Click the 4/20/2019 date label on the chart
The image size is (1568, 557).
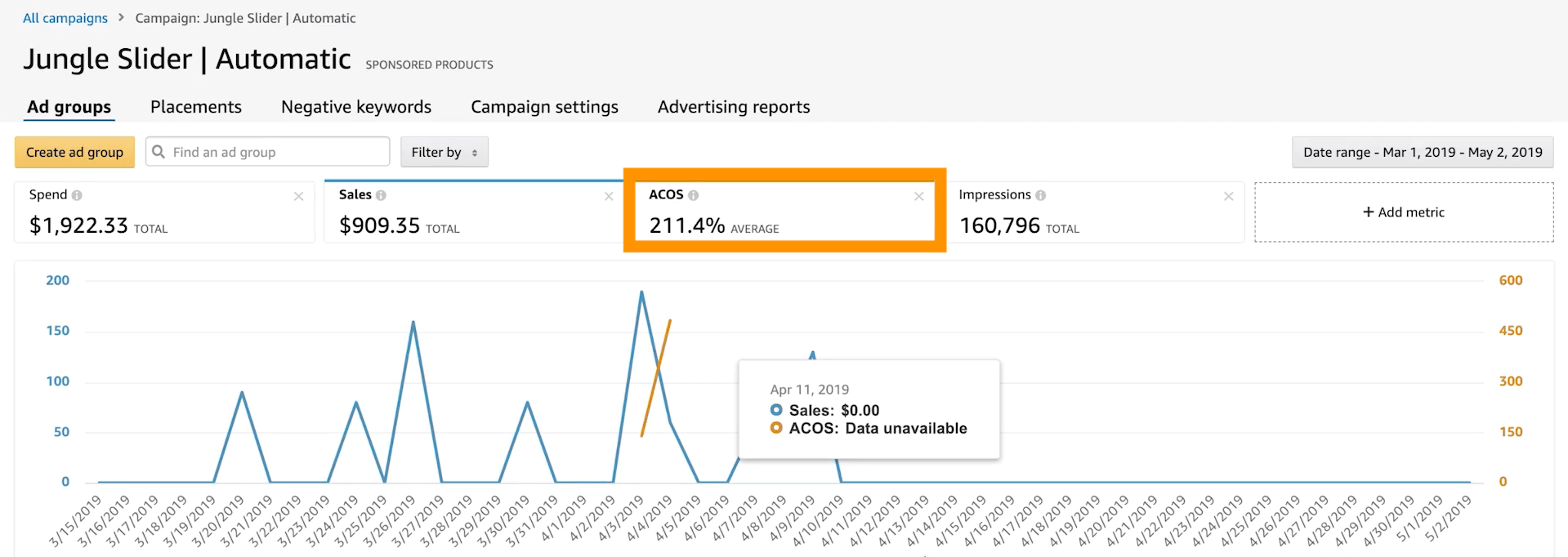[x=1104, y=520]
